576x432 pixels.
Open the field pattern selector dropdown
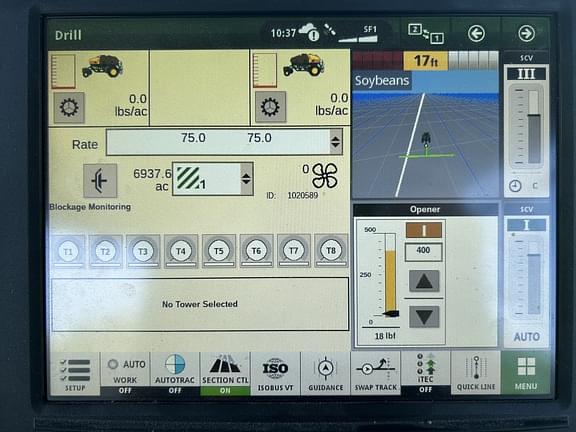(x=246, y=179)
